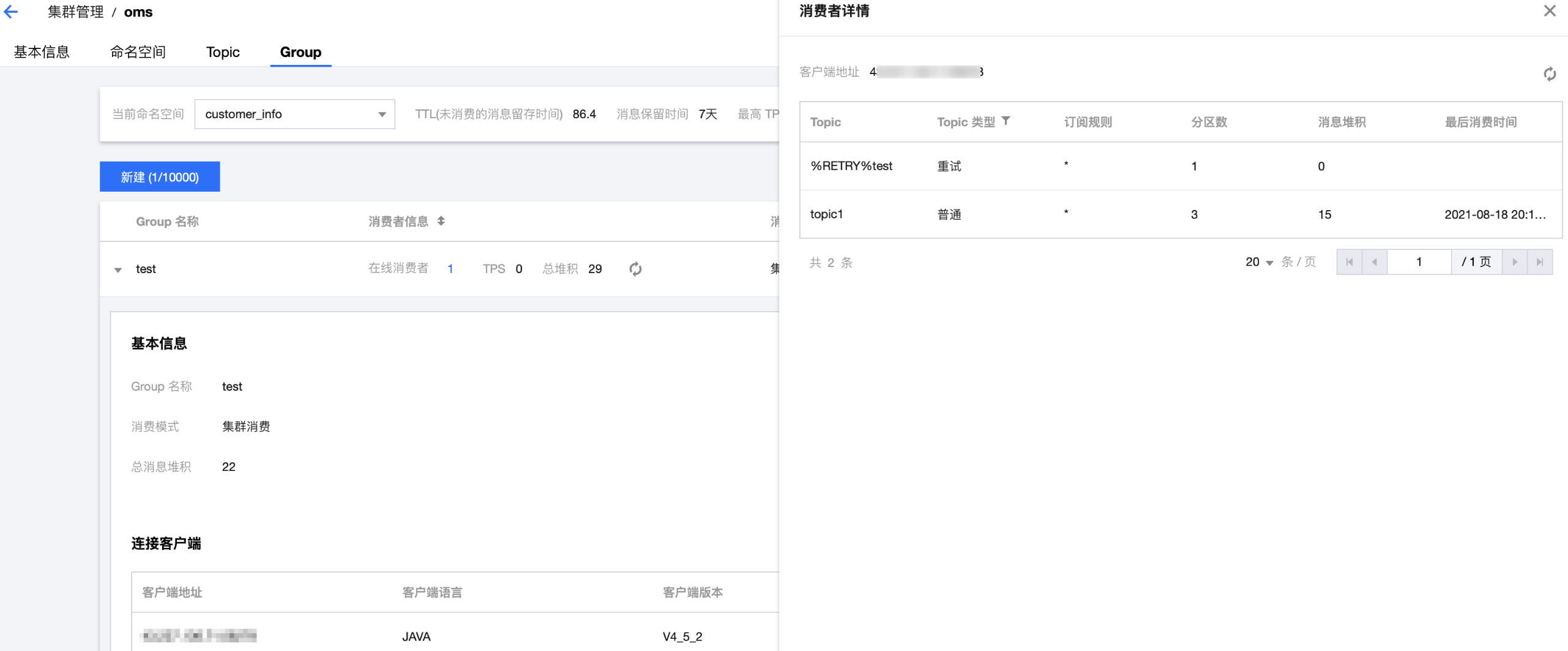
Task: Sort by 消费者信息 column arrows
Action: tap(441, 221)
